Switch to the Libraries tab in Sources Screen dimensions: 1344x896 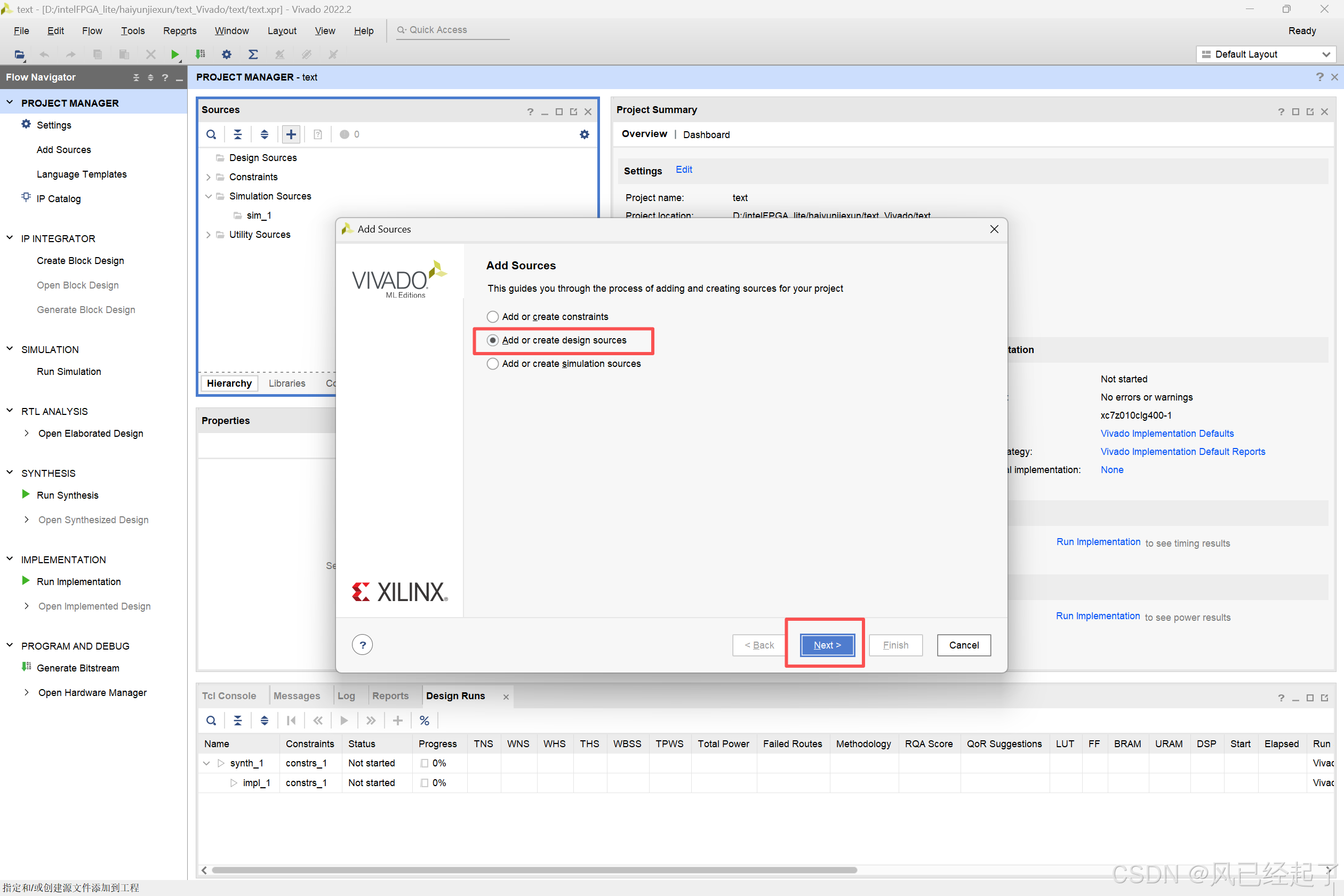[x=287, y=383]
